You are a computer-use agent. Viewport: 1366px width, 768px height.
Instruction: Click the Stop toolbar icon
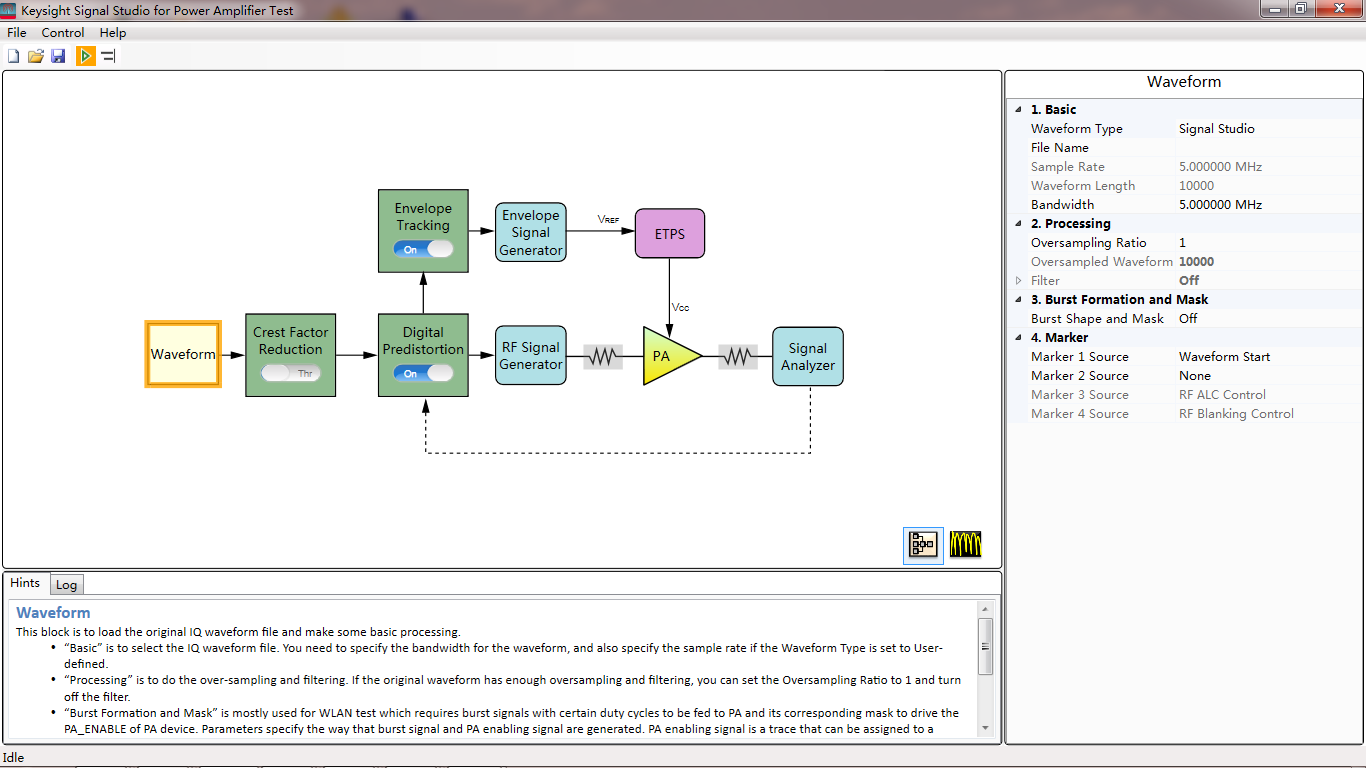[108, 56]
